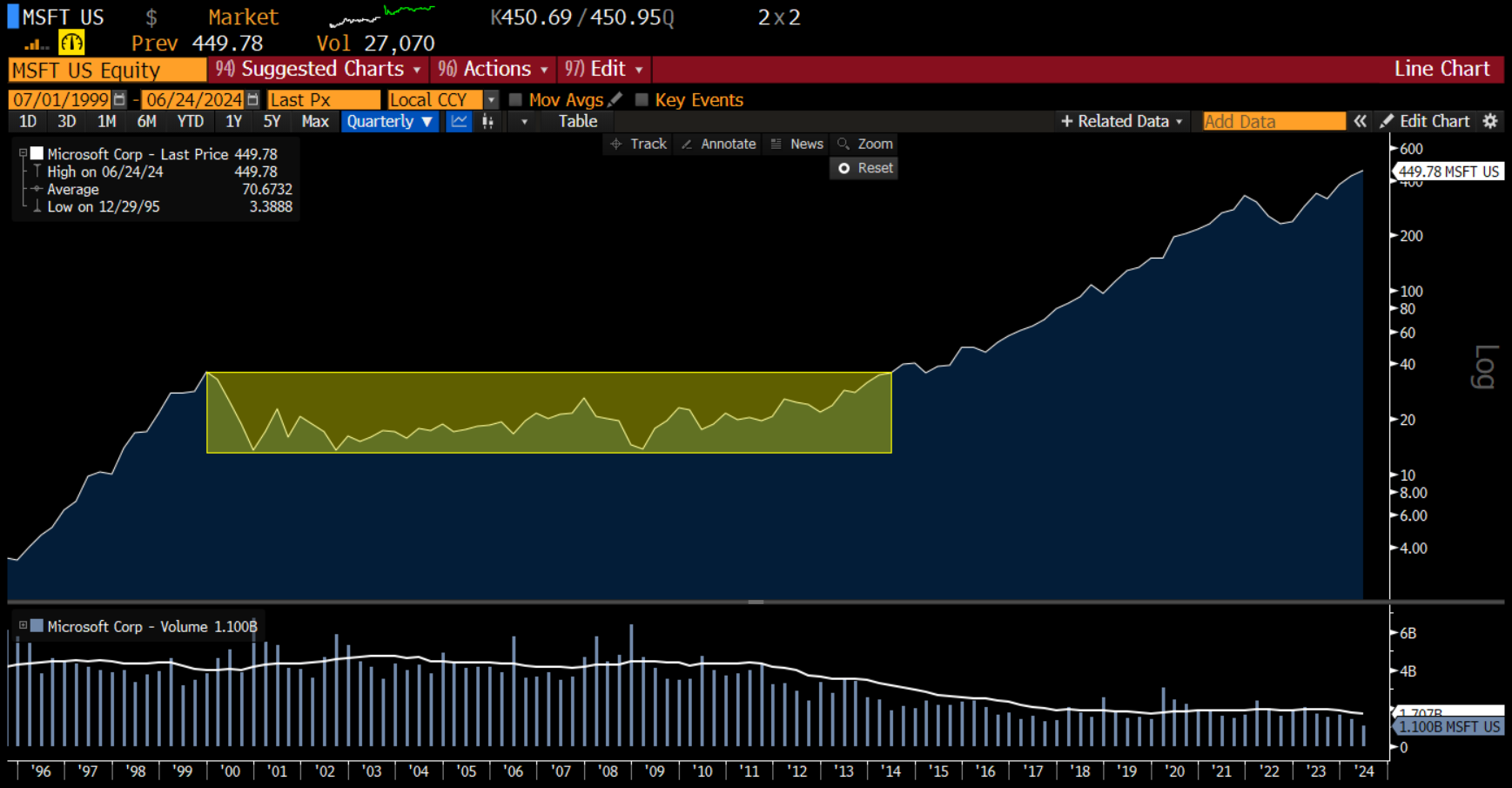Click the Line Chart title label
Screen dimensions: 1512x788
1441,69
